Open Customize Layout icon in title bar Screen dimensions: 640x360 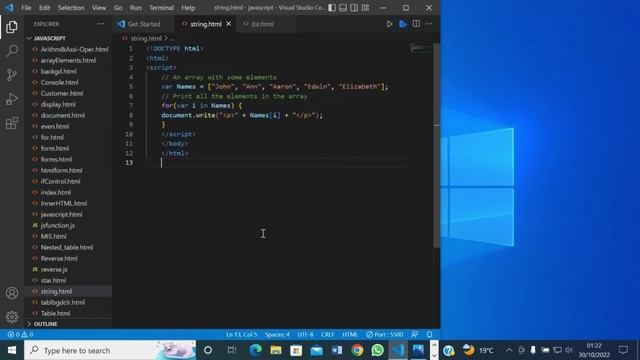tap(365, 8)
